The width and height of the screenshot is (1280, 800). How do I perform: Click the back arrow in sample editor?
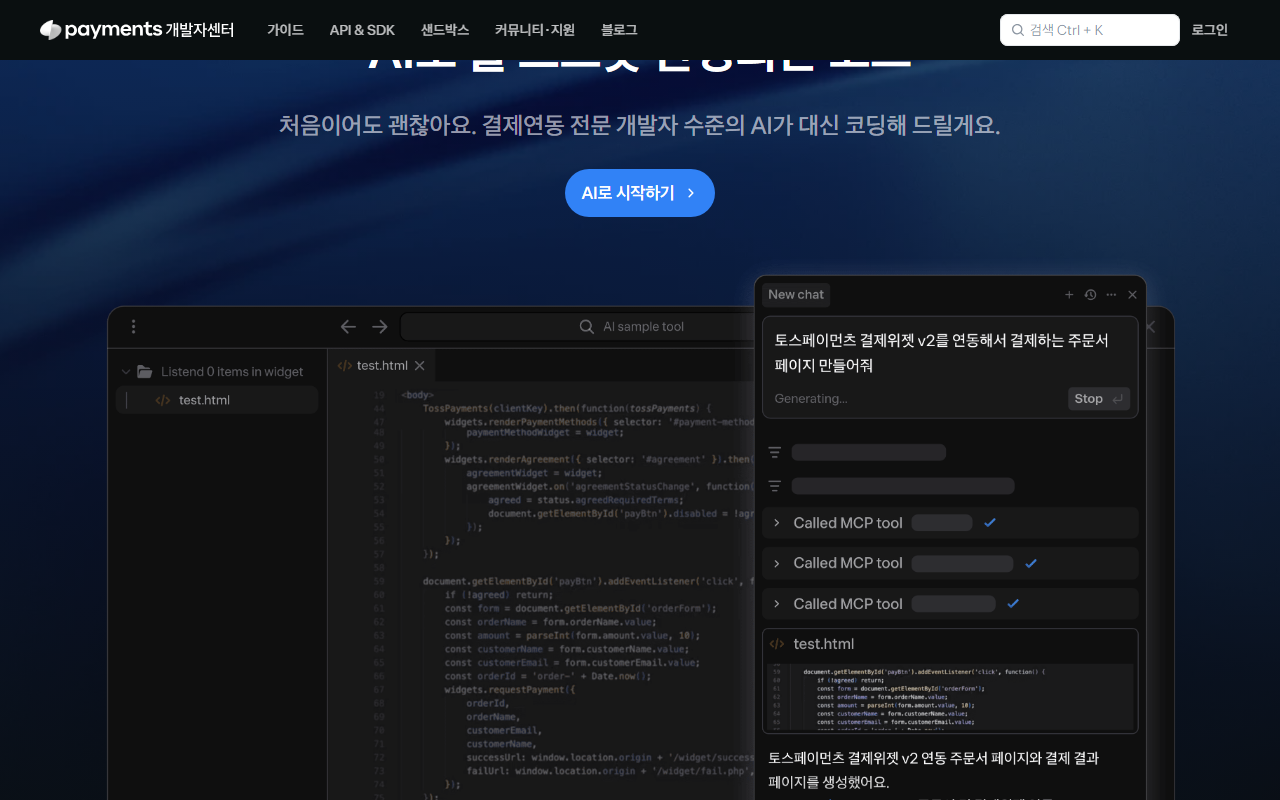pos(348,327)
